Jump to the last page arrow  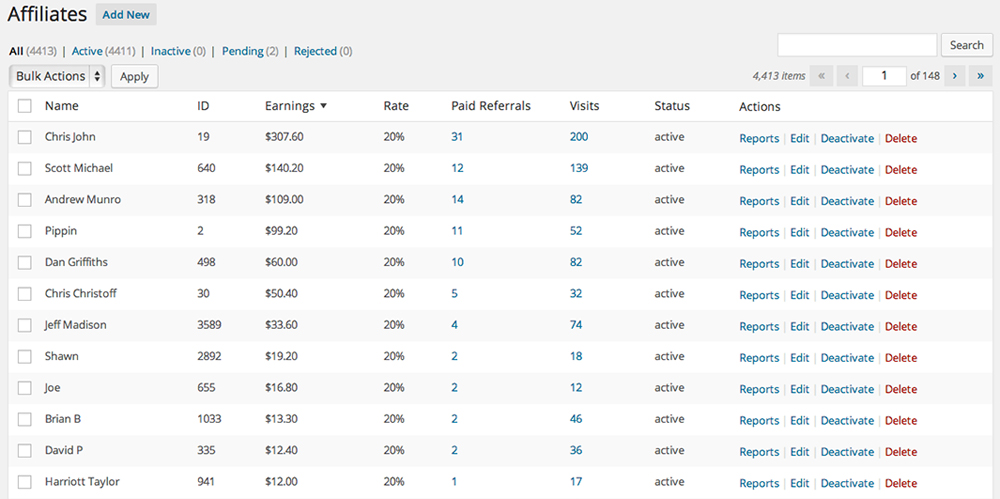[981, 76]
